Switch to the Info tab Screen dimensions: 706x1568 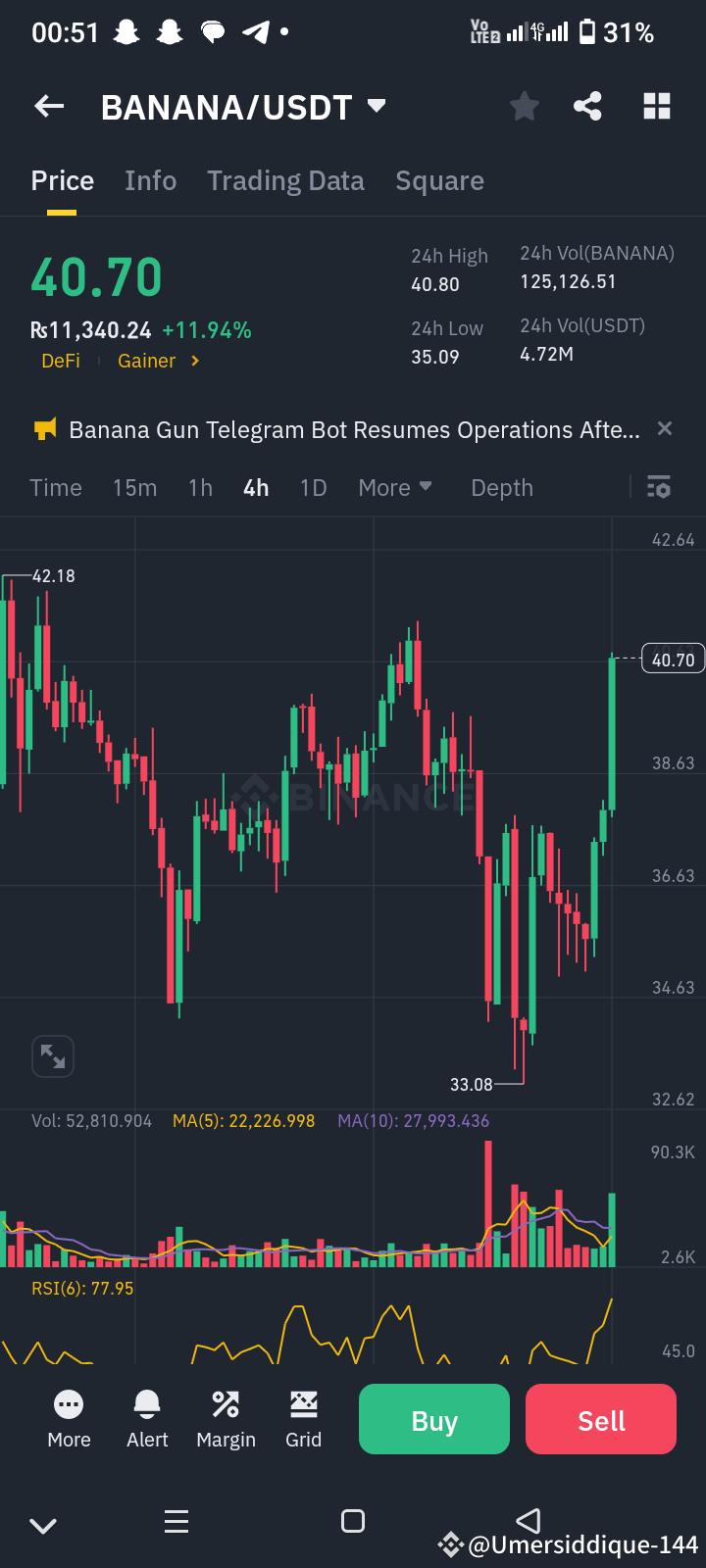150,180
